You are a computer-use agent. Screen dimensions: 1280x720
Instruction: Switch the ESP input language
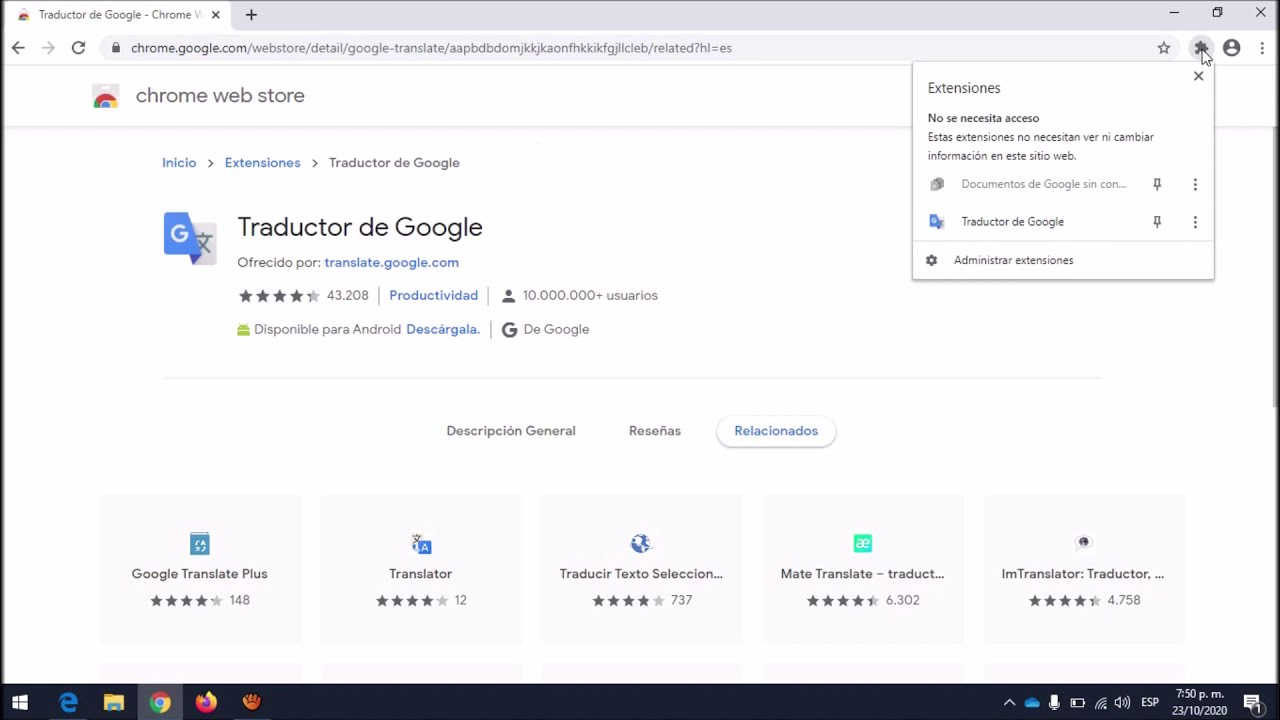click(1150, 703)
